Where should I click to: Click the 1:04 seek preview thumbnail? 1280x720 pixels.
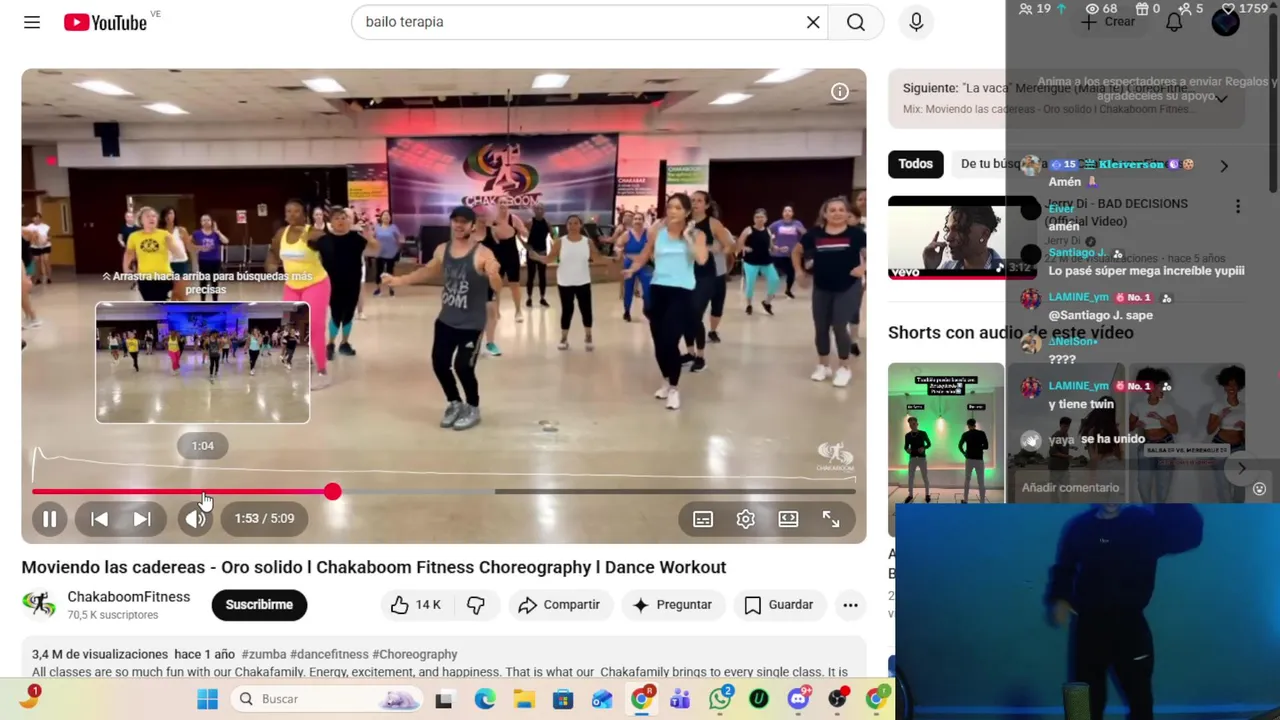[x=202, y=363]
